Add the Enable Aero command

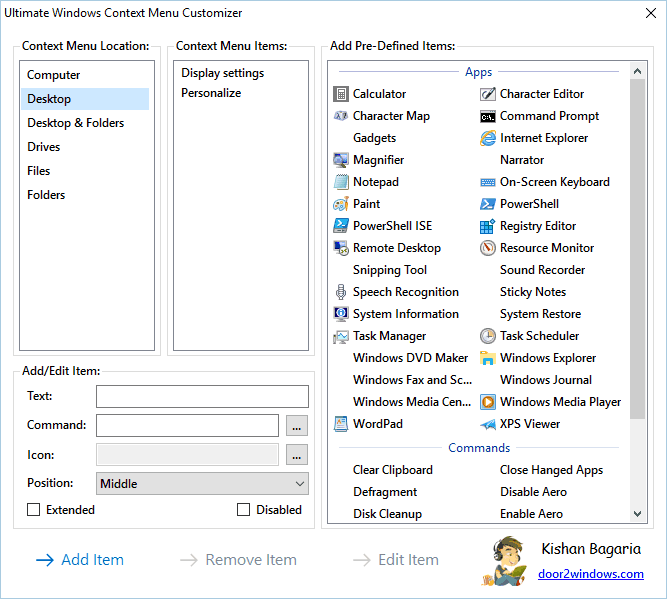point(531,514)
